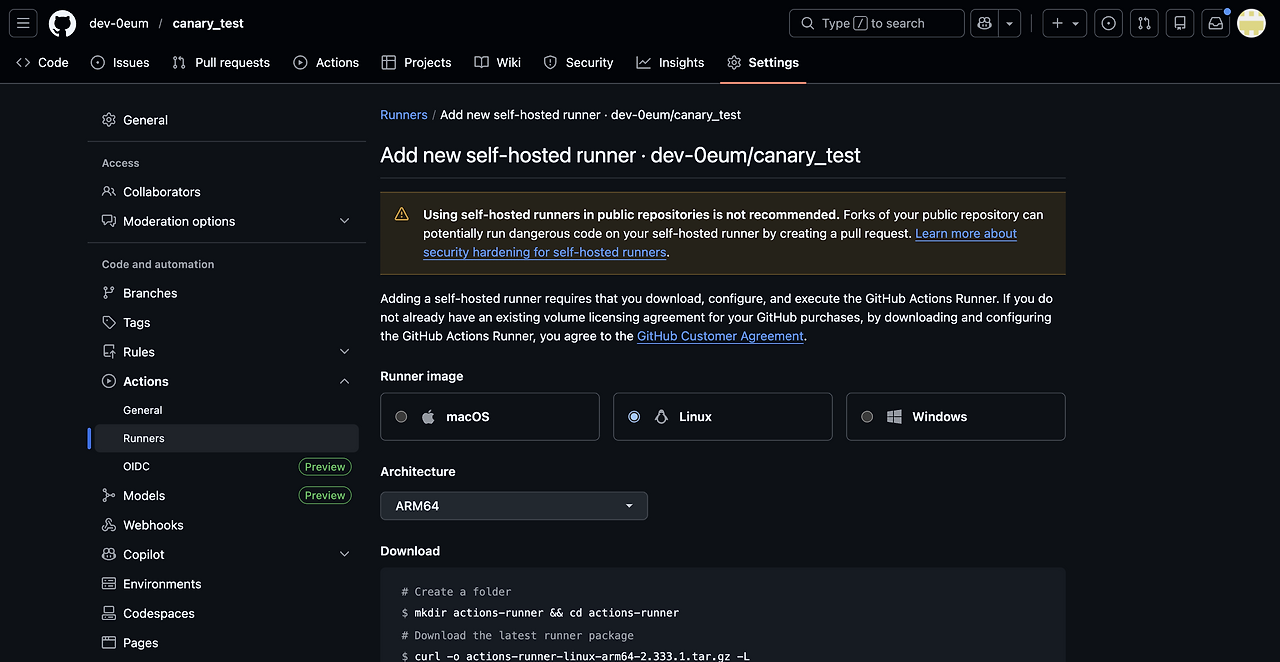Click the Runners breadcrumb link
Screen dimensions: 1280x662
(x=404, y=115)
